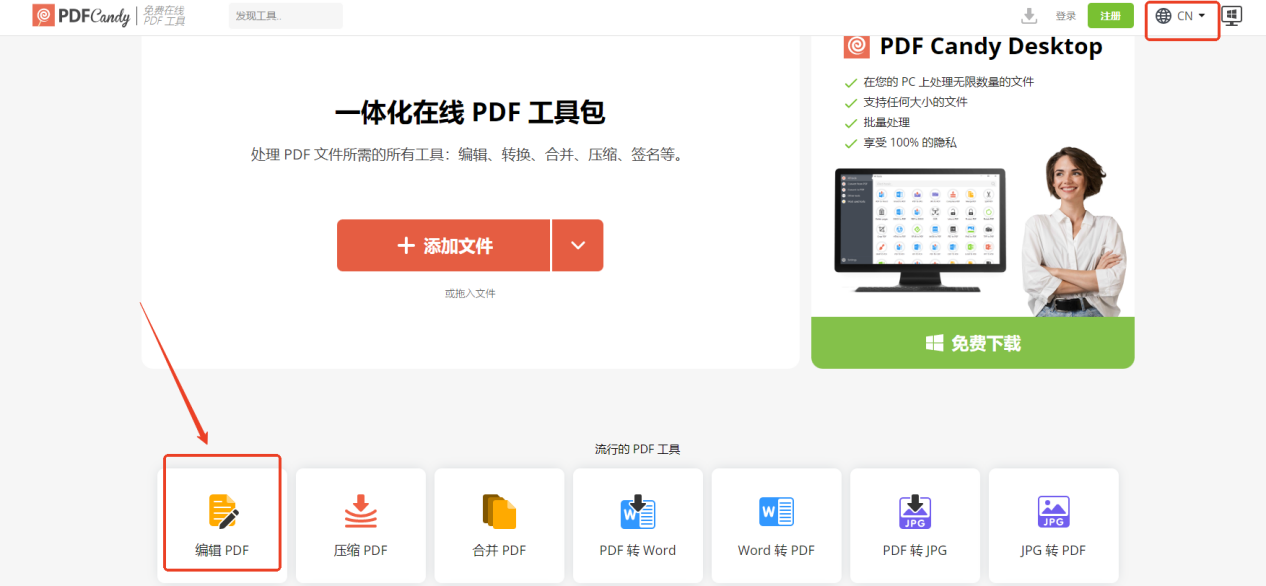Click the 合并 PDF label
The width and height of the screenshot is (1266, 586).
coord(499,550)
